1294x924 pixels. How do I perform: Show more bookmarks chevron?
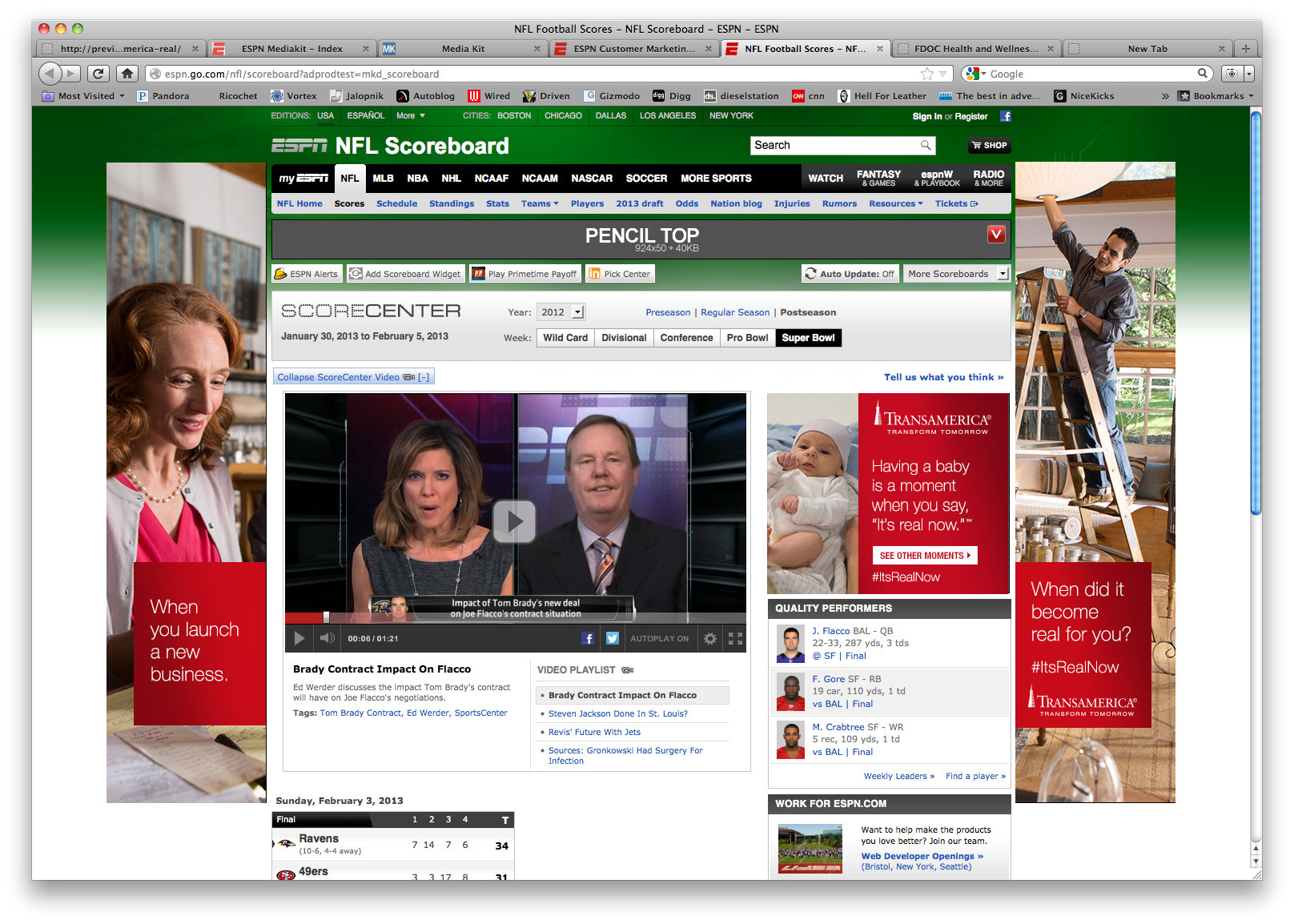point(1165,96)
